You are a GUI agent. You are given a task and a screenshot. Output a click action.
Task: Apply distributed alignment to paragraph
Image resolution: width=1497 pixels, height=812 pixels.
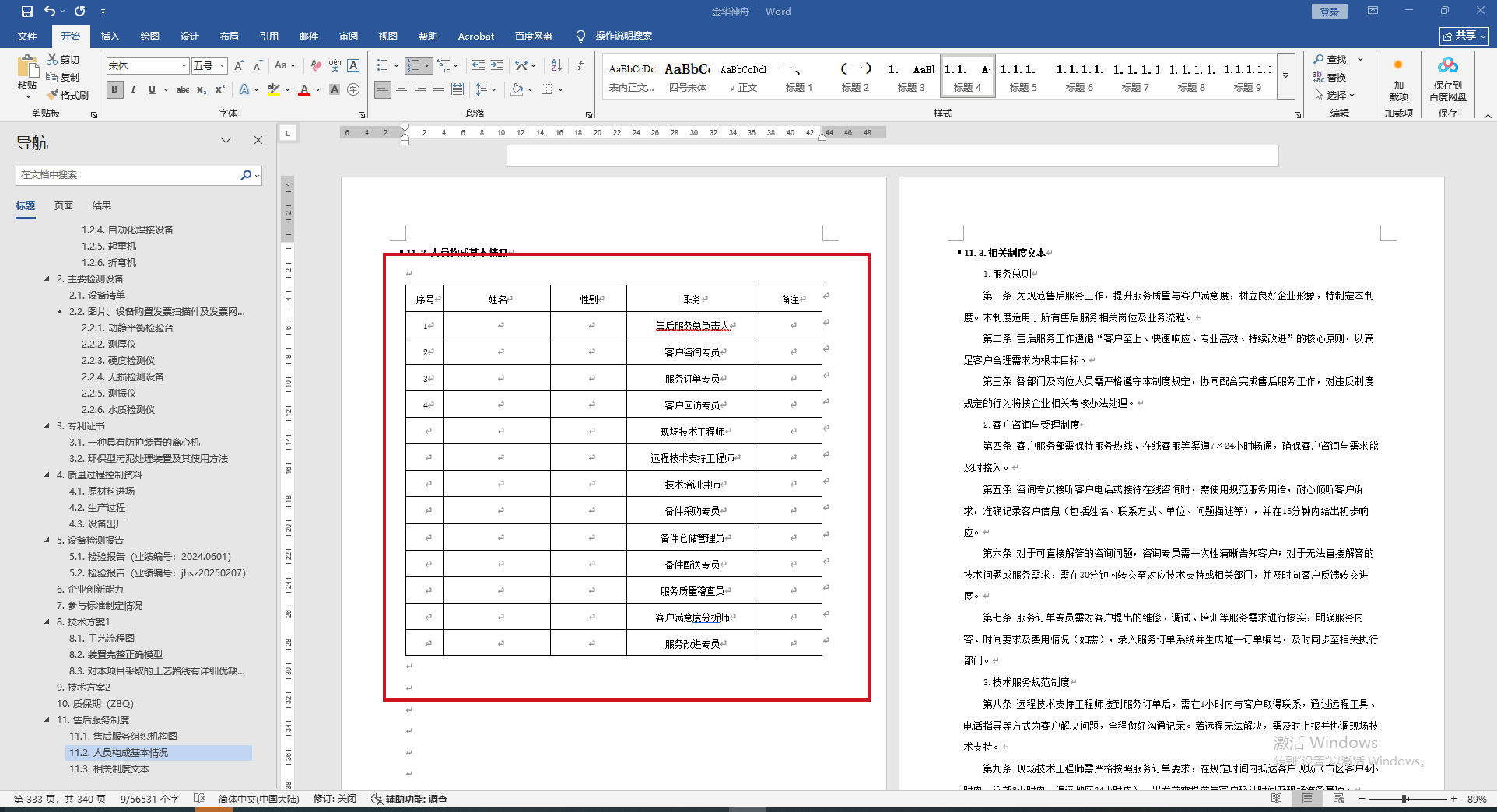(x=458, y=89)
